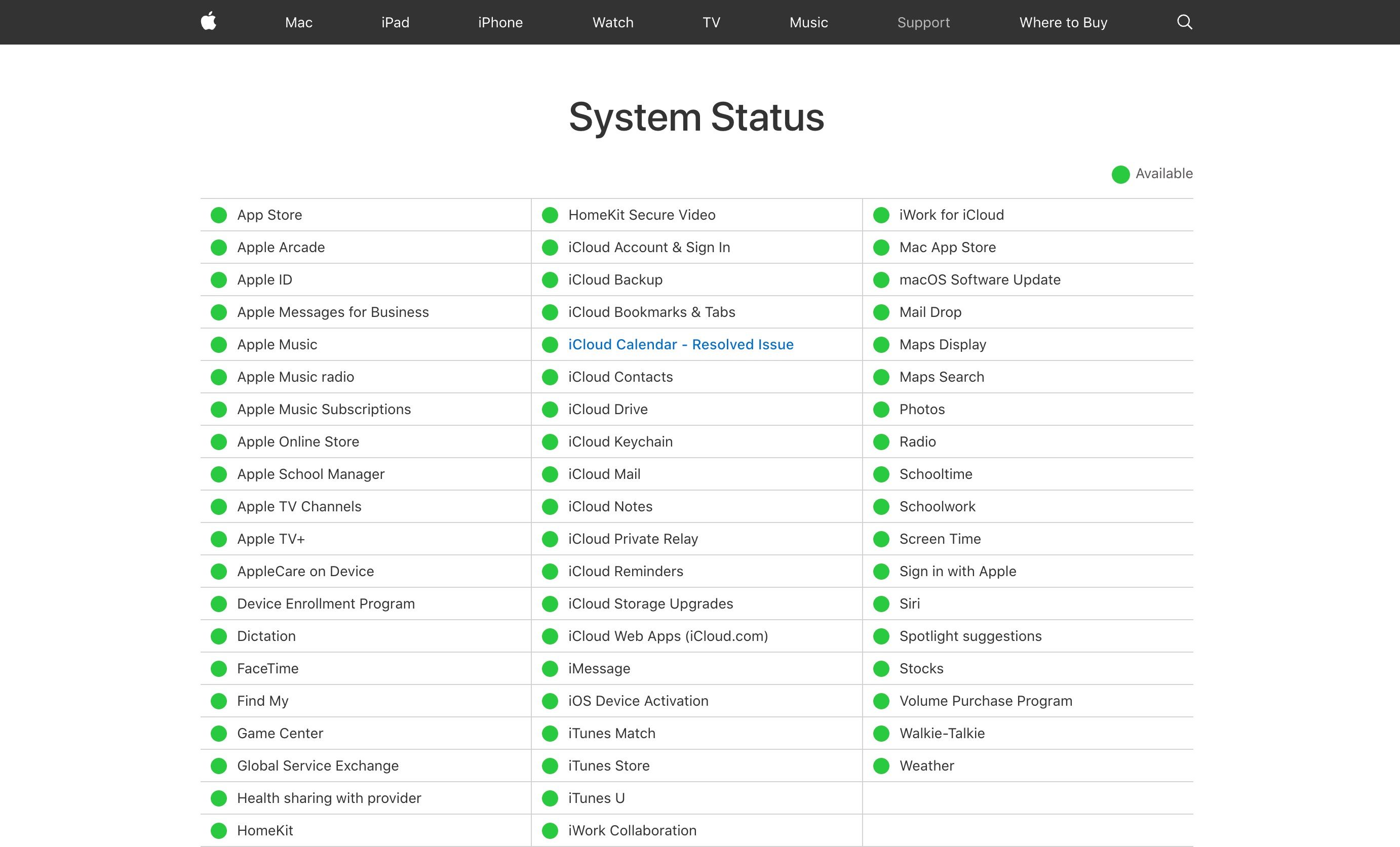Click the Music navigation link

(x=808, y=23)
